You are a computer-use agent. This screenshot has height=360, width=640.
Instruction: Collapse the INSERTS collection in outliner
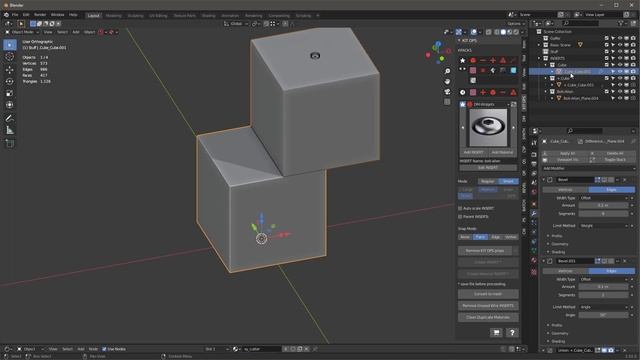point(539,58)
